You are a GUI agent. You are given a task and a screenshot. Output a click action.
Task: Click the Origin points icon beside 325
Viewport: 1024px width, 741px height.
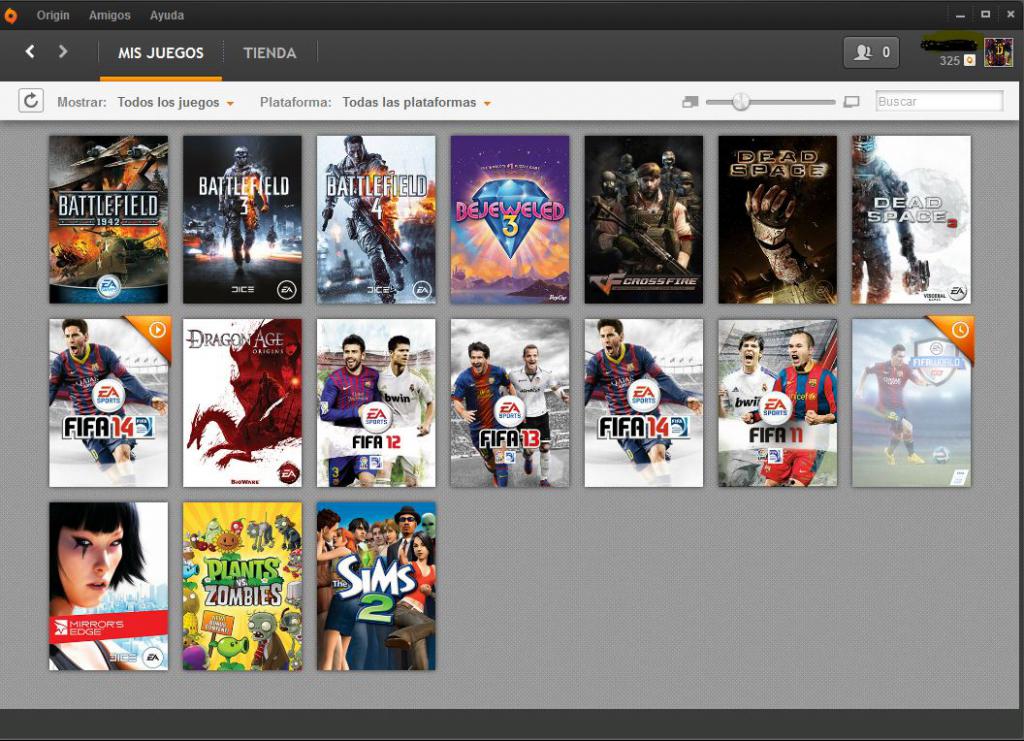point(970,61)
